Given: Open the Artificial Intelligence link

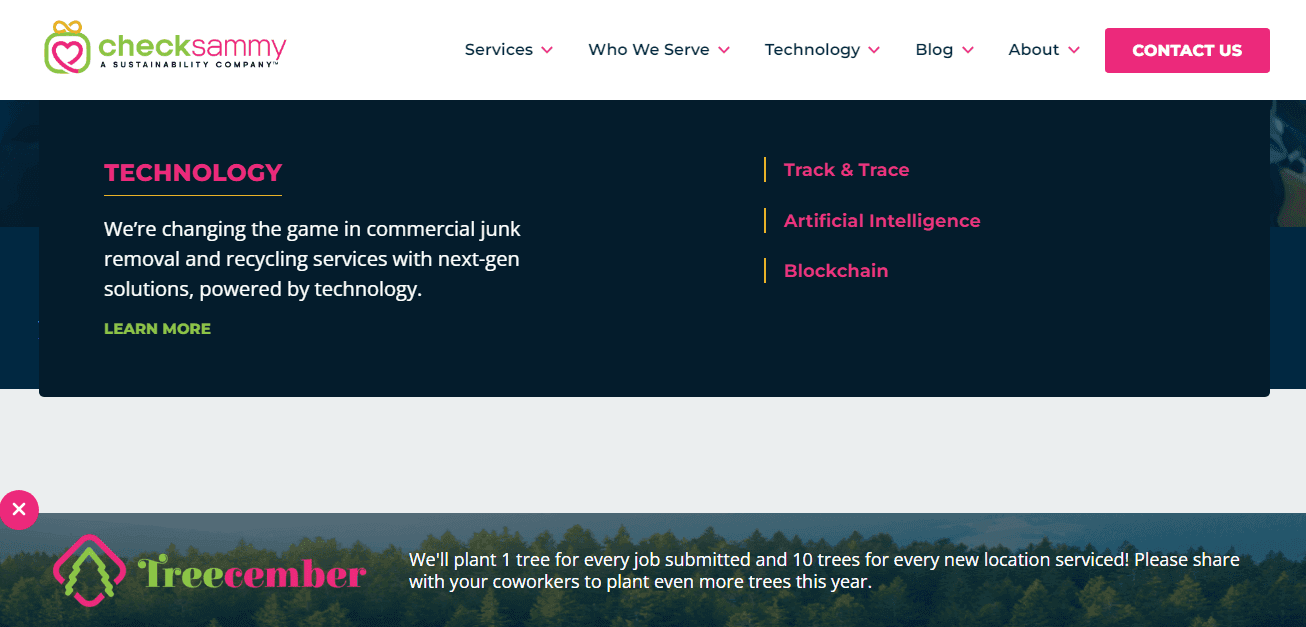Looking at the screenshot, I should click(882, 221).
